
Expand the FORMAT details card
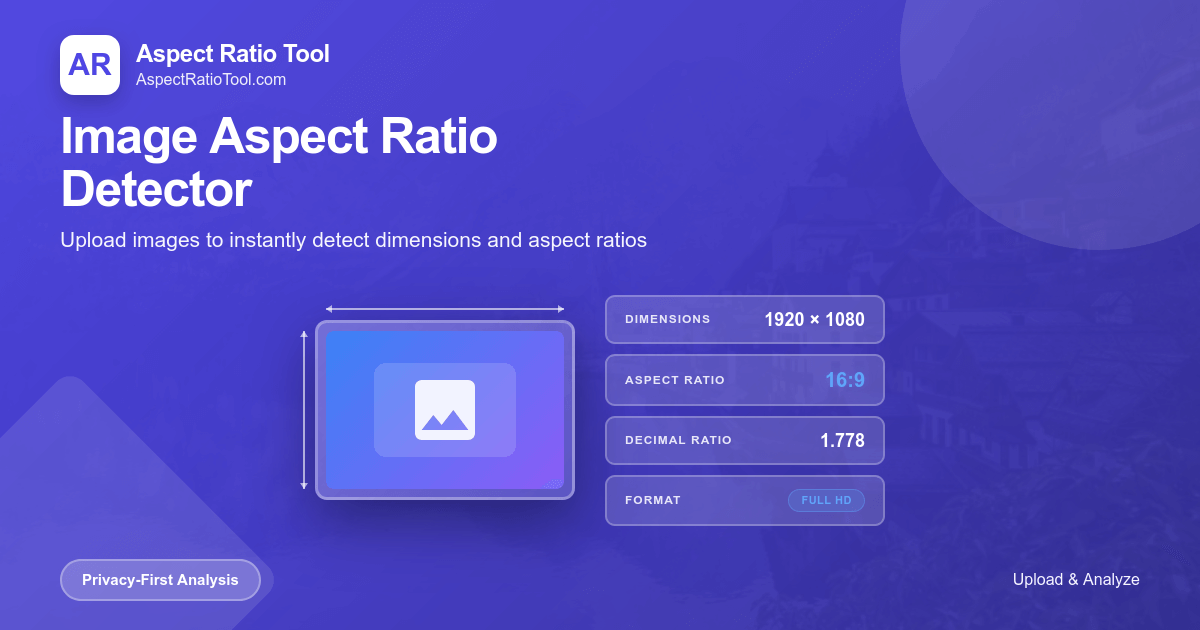[744, 500]
